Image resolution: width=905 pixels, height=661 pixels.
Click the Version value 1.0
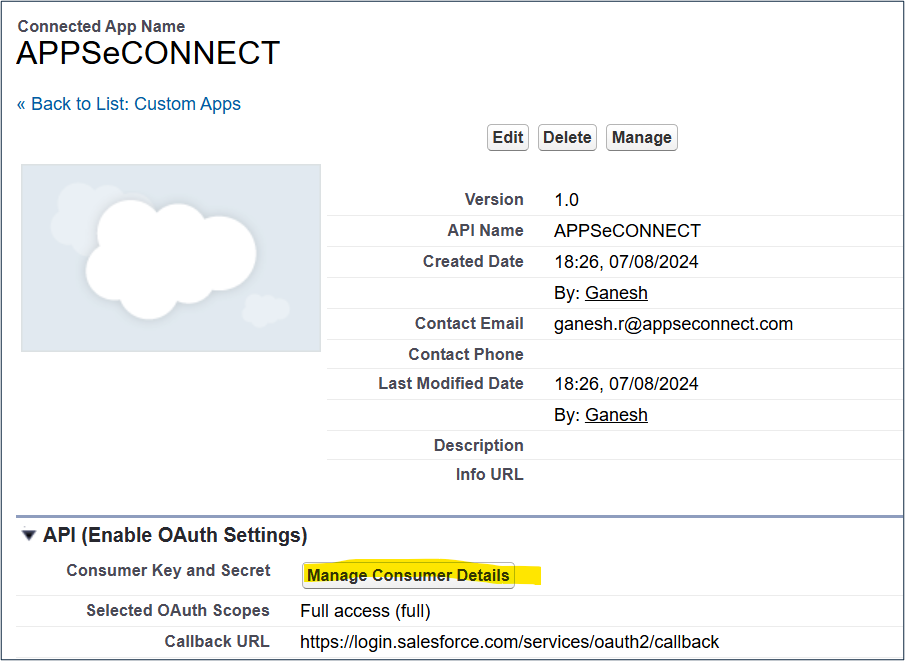pos(566,200)
